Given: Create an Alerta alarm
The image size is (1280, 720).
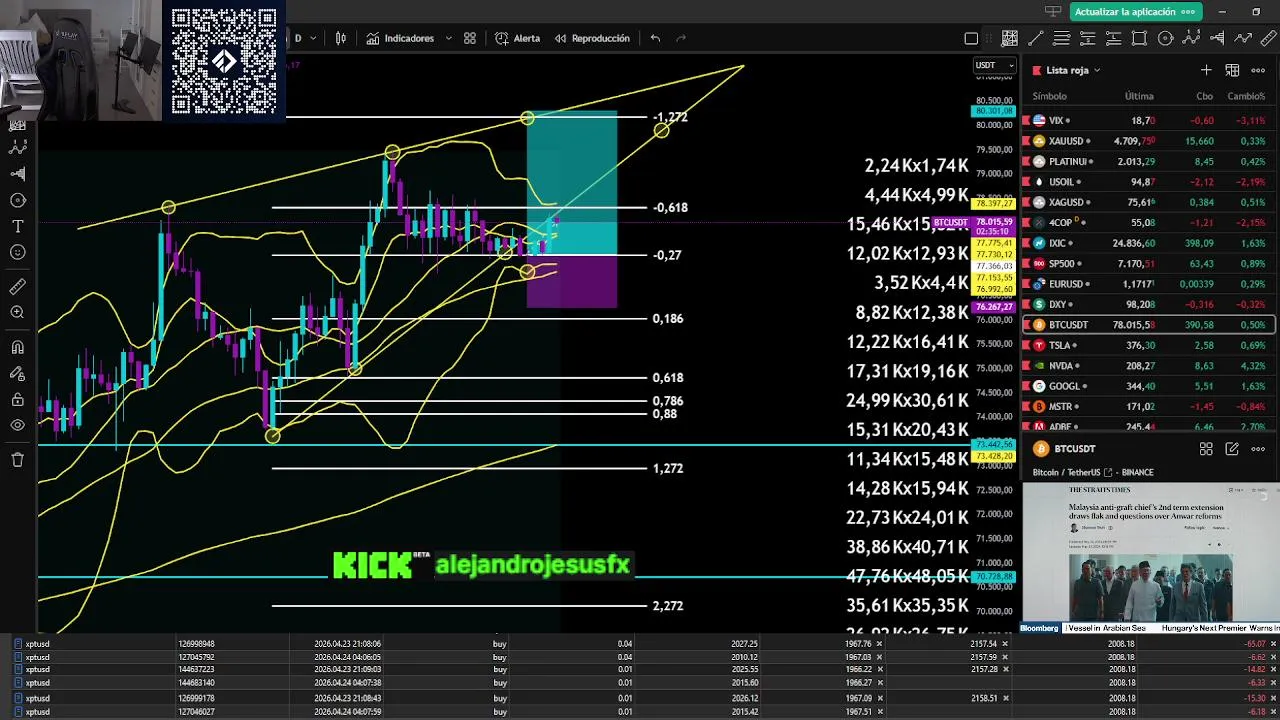Looking at the screenshot, I should (517, 38).
